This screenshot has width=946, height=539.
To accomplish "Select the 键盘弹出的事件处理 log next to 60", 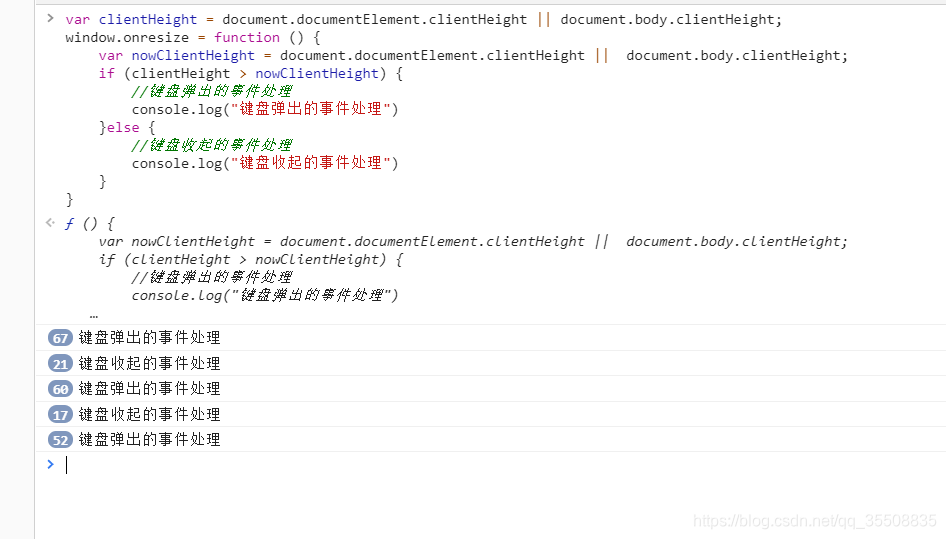I will [x=150, y=389].
